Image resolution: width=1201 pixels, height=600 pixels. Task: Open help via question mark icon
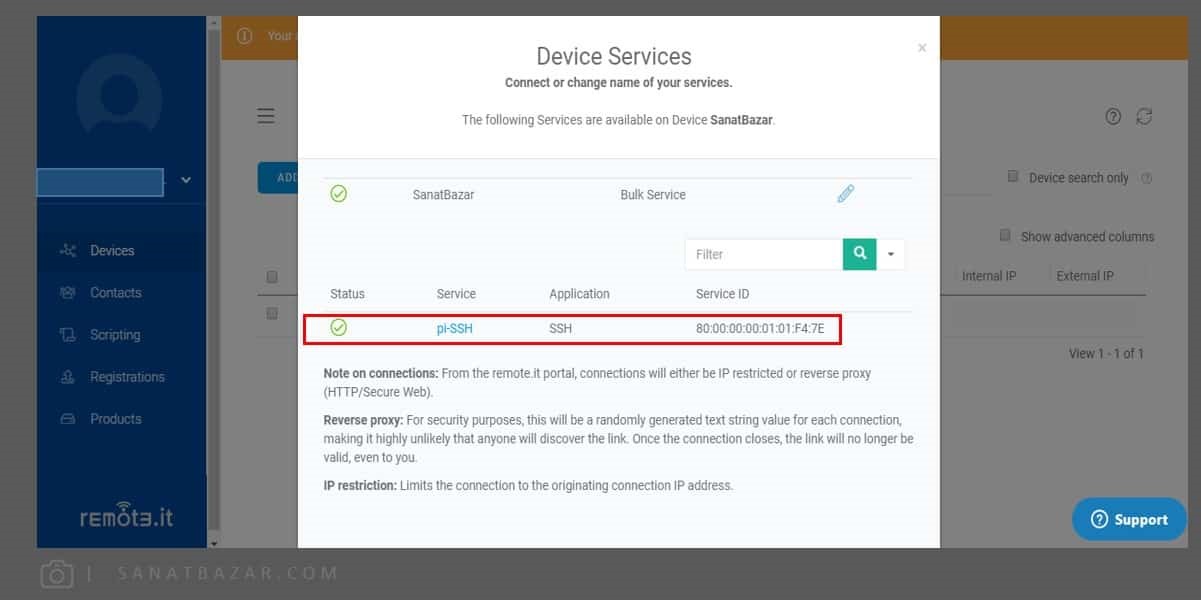(x=1113, y=117)
